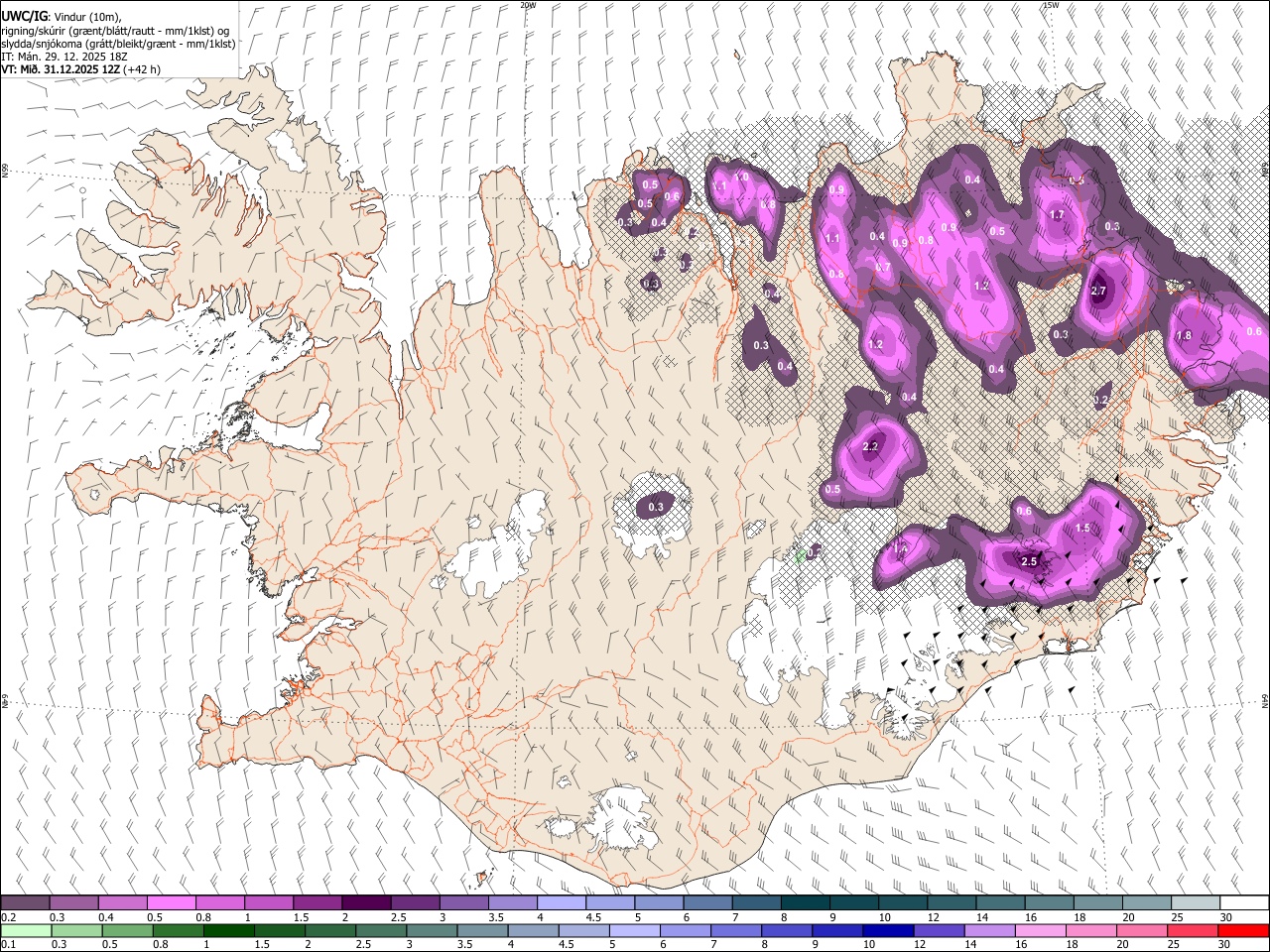The width and height of the screenshot is (1270, 952).
Task: Click the UWC/IG title text
Action: point(23,16)
